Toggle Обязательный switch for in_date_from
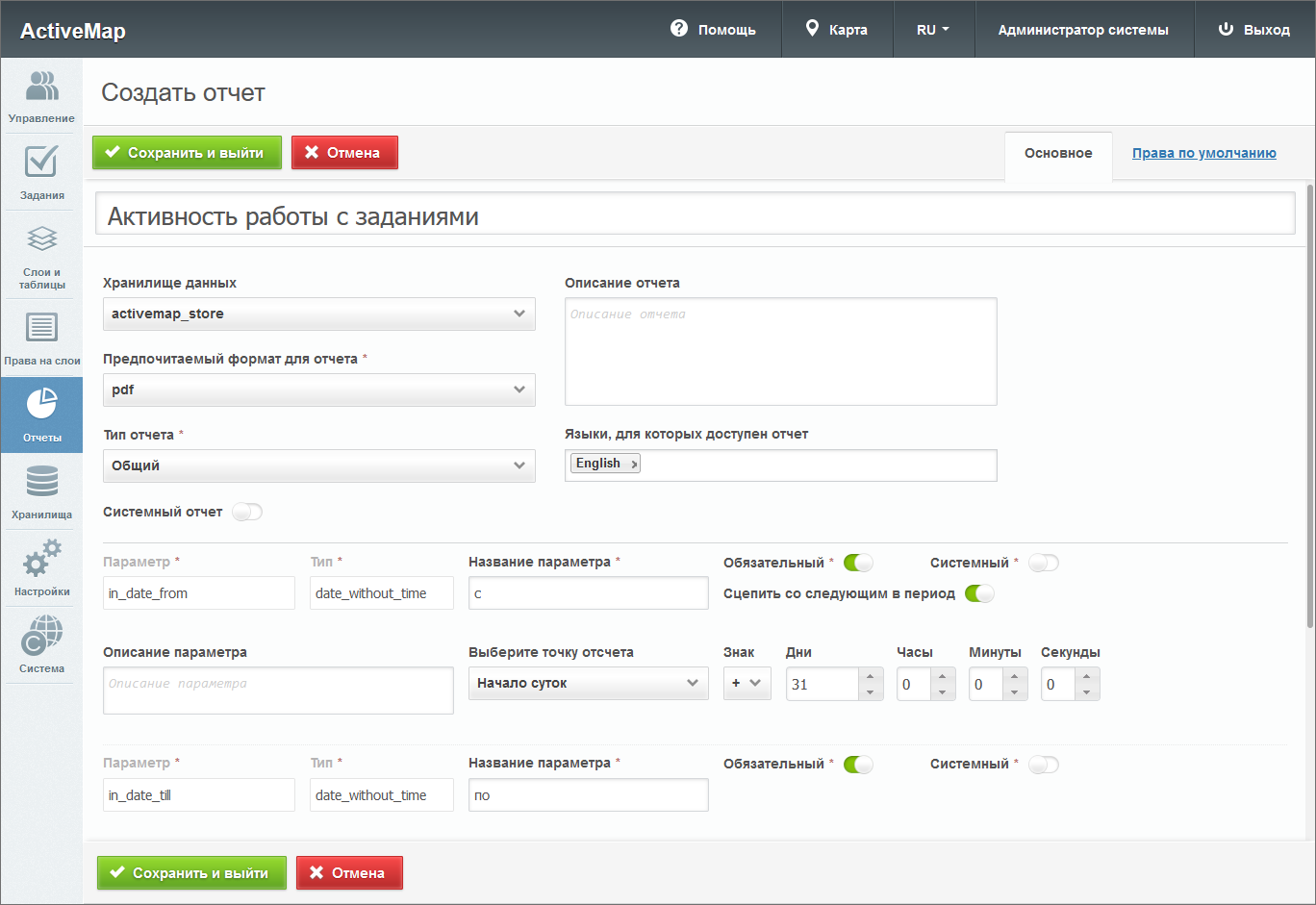 coord(858,563)
